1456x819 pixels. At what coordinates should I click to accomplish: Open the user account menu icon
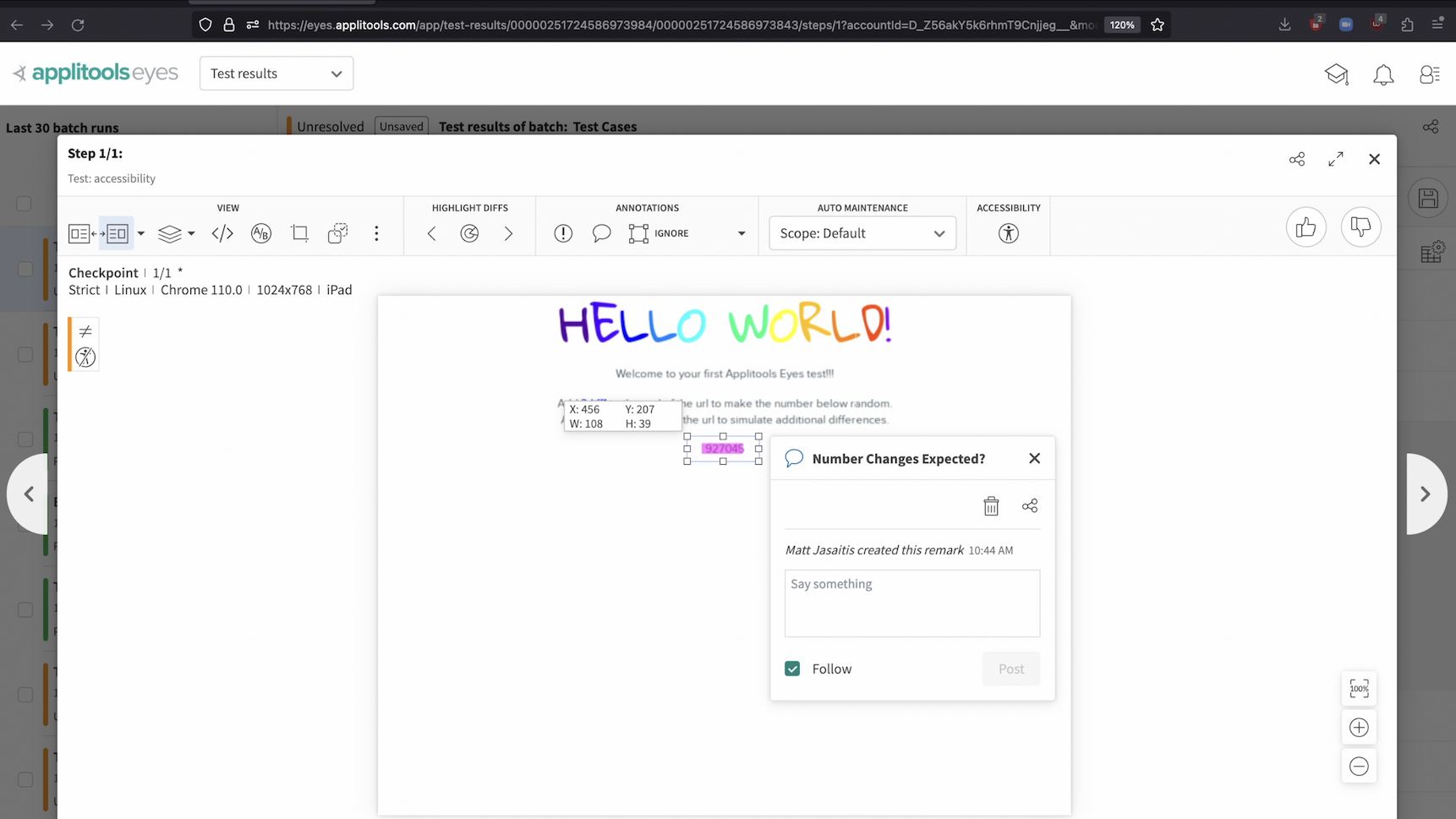pyautogui.click(x=1430, y=74)
